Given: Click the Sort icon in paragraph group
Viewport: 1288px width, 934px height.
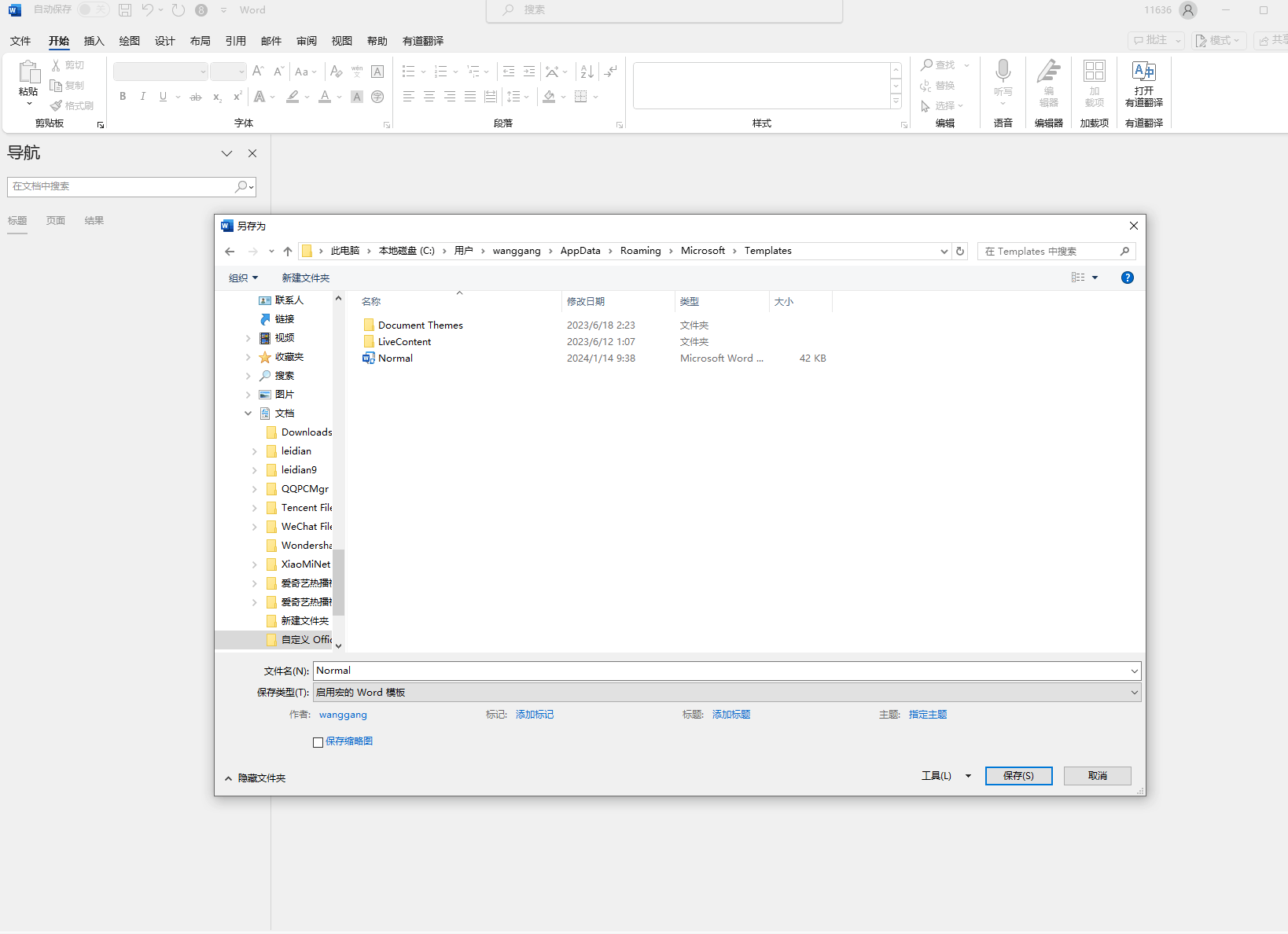Looking at the screenshot, I should [587, 72].
